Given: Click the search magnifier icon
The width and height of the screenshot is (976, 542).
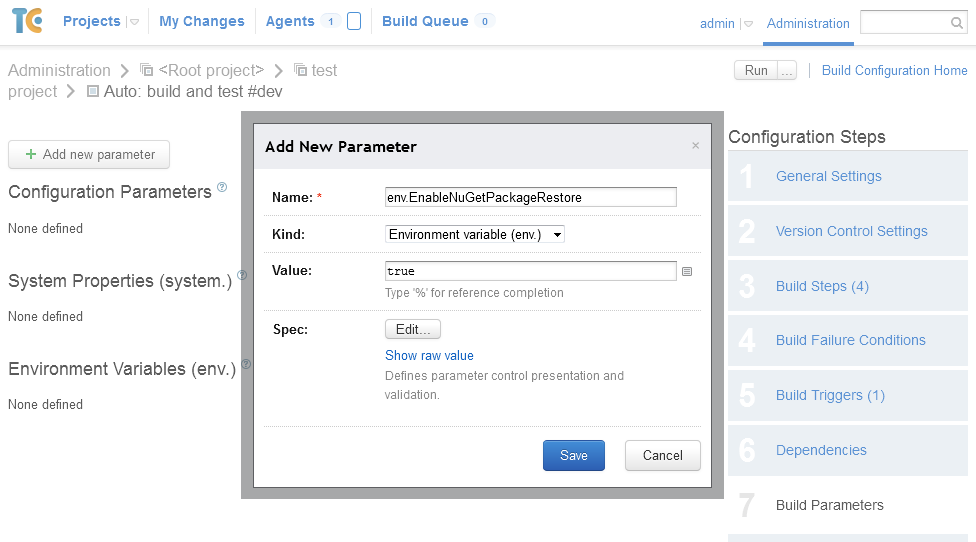Looking at the screenshot, I should tap(957, 23).
